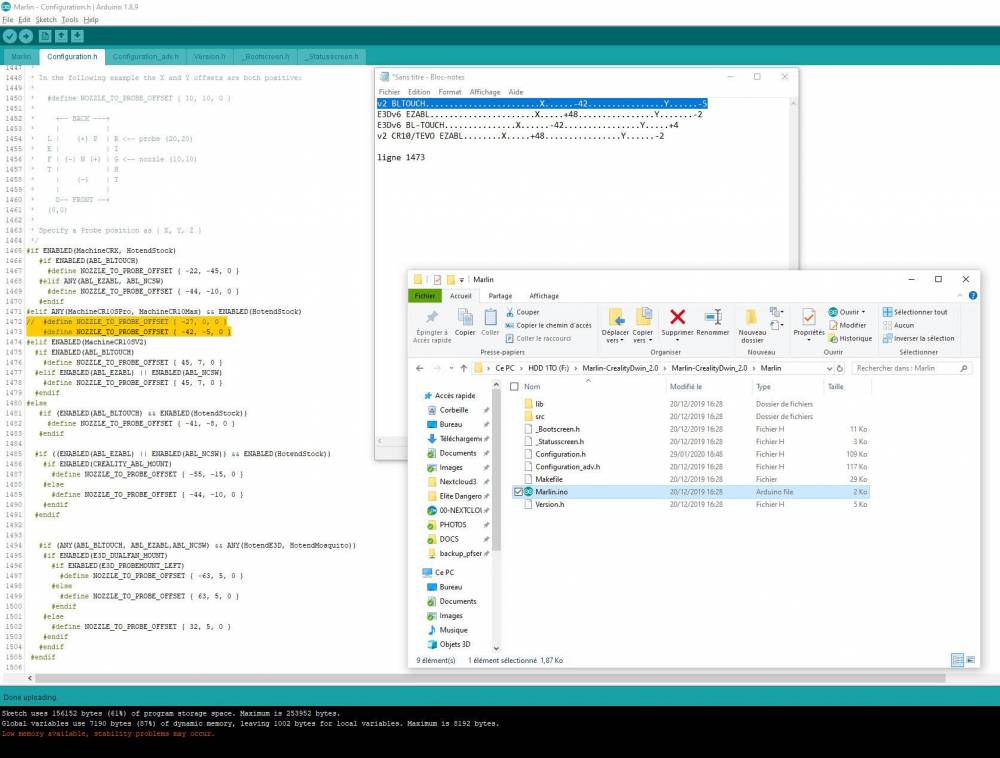Open the Sketch menu in Arduino
Screen dimensions: 1000x758
point(45,20)
